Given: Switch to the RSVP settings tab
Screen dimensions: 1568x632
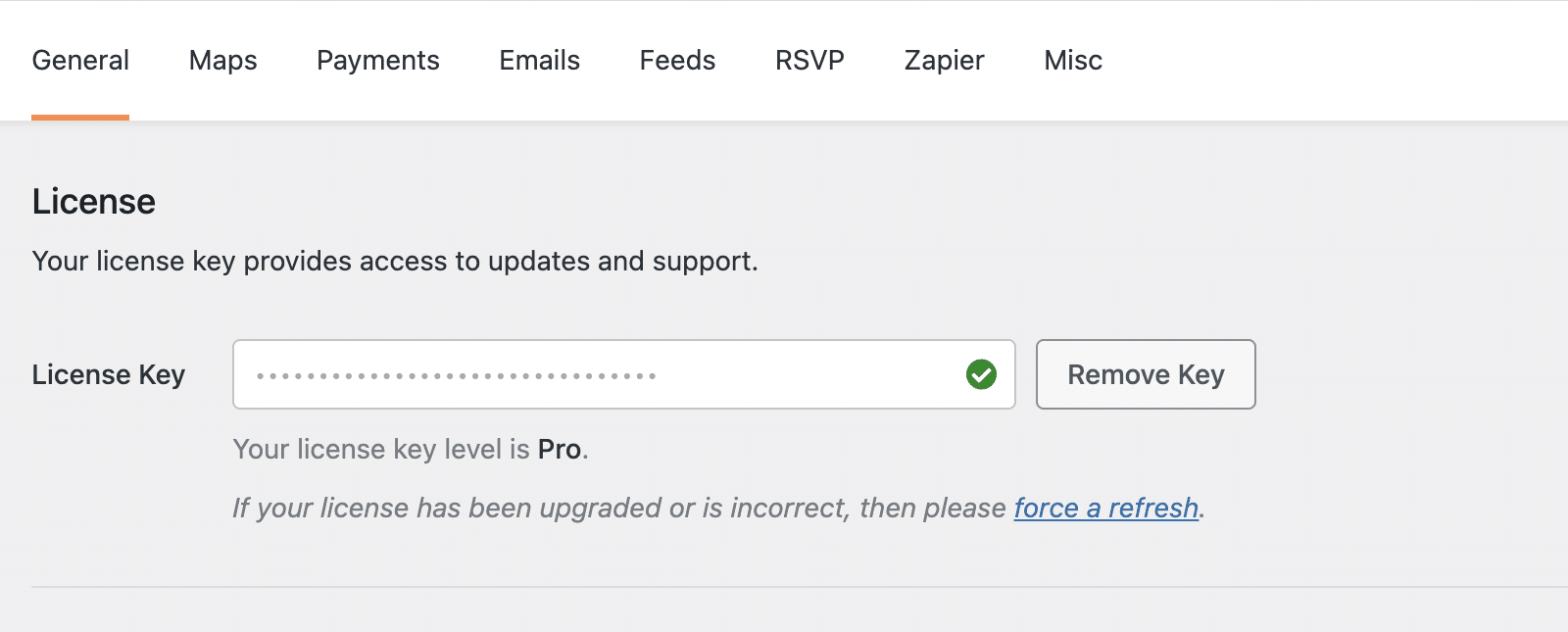Looking at the screenshot, I should tap(808, 60).
